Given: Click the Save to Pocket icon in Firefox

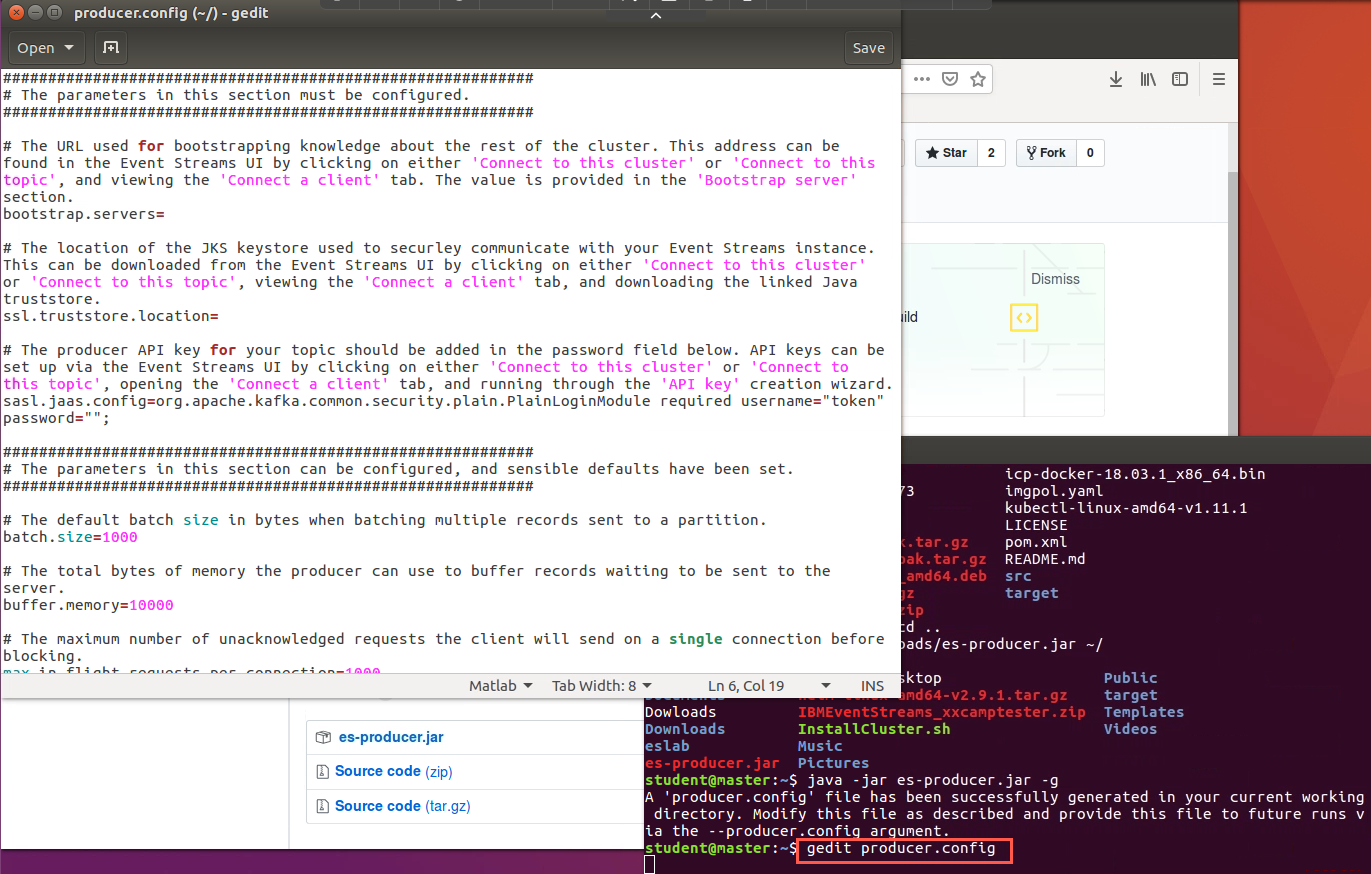Looking at the screenshot, I should (x=951, y=79).
